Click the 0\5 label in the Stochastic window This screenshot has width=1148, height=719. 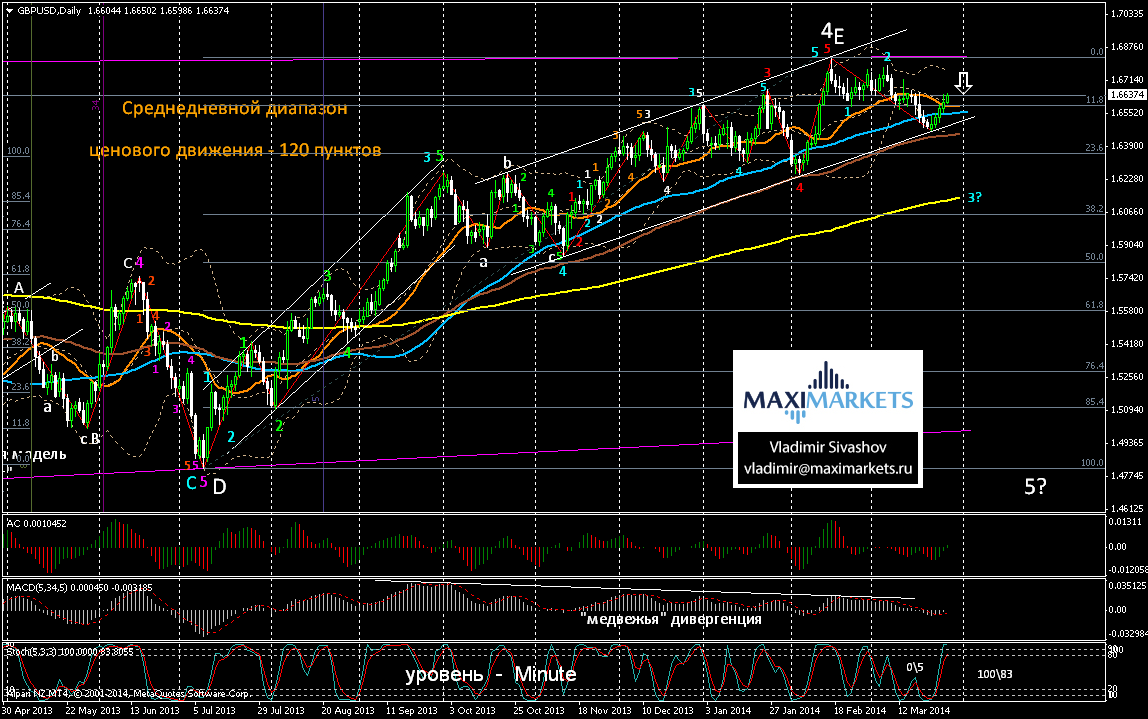(x=915, y=667)
